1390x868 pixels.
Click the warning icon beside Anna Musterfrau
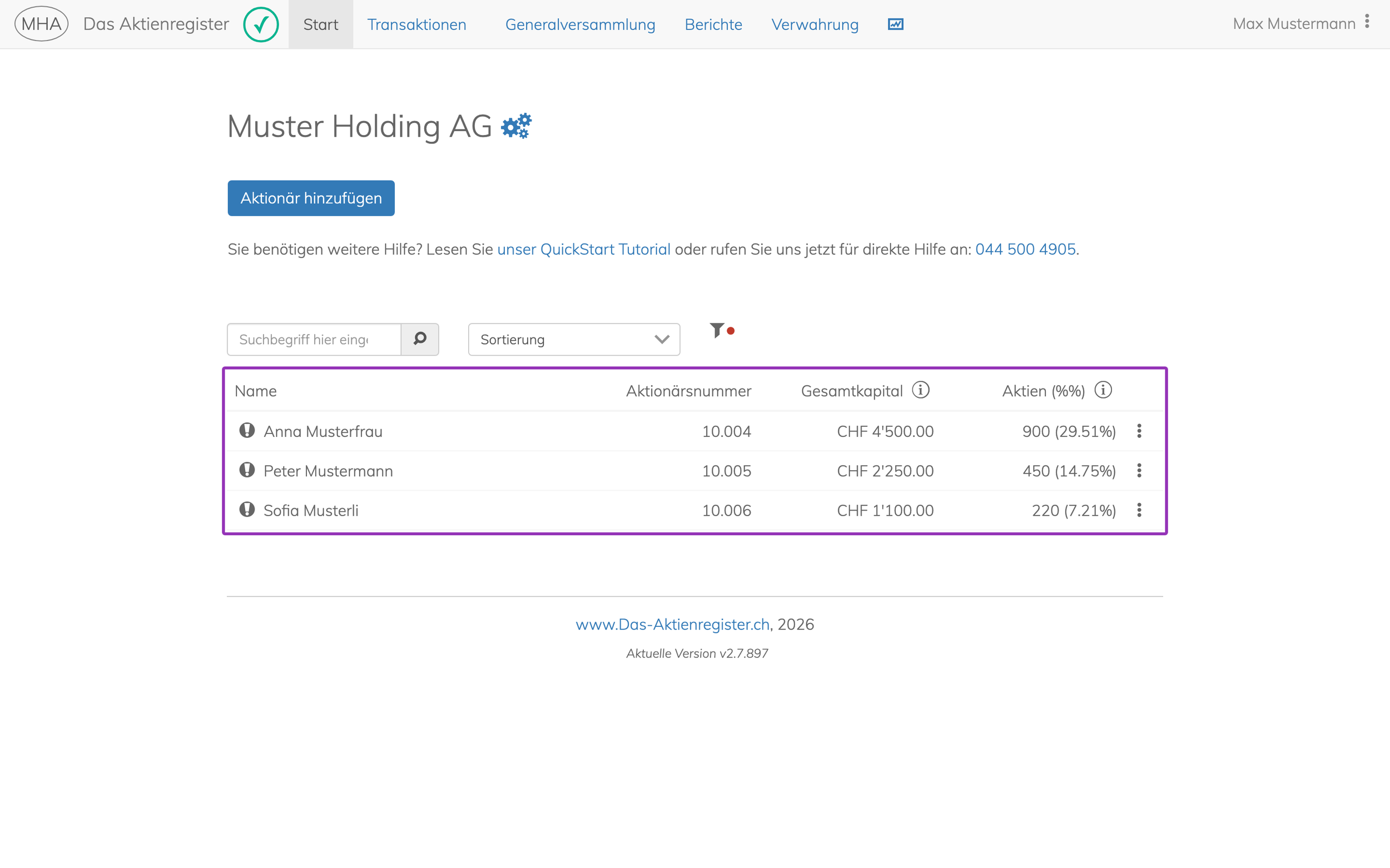247,430
